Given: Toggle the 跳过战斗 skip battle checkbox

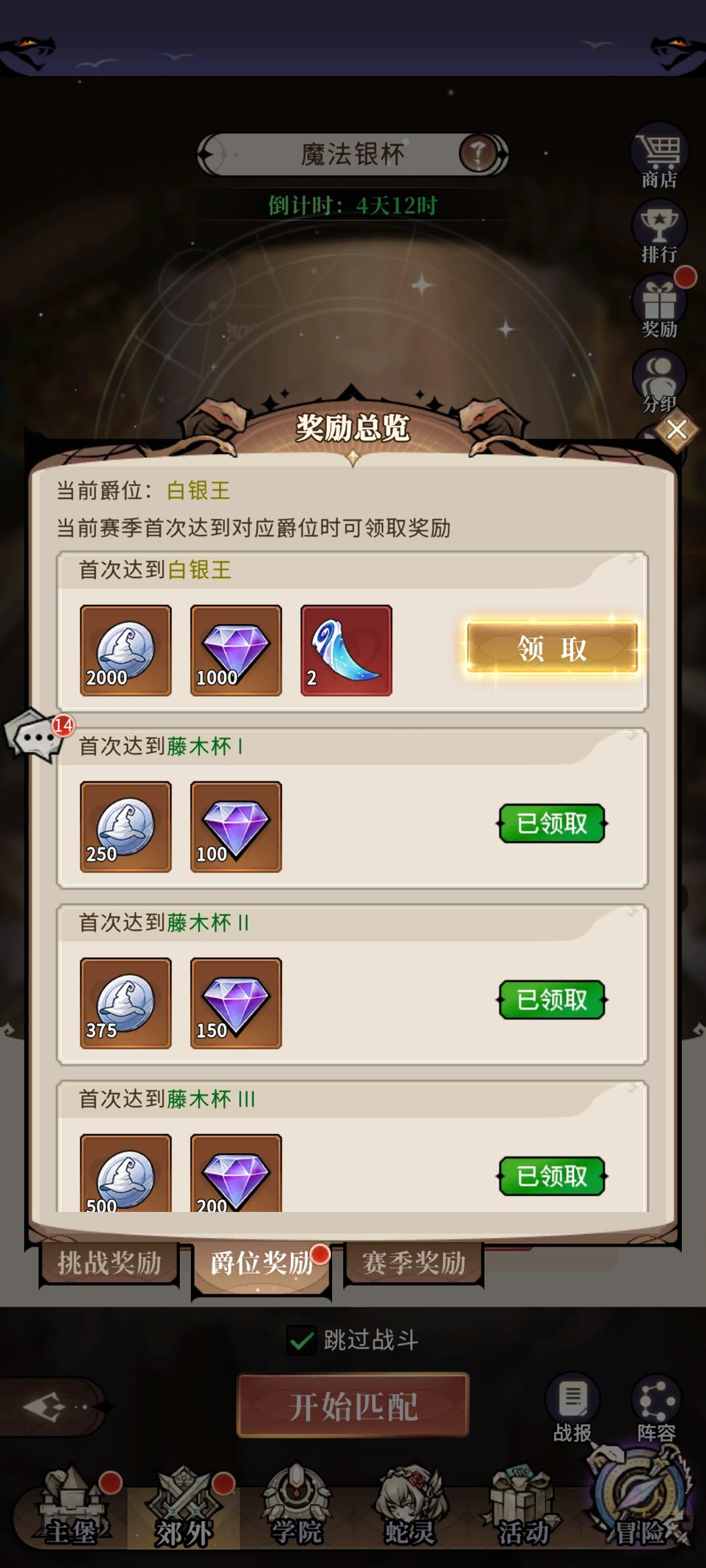Looking at the screenshot, I should click(x=301, y=1341).
